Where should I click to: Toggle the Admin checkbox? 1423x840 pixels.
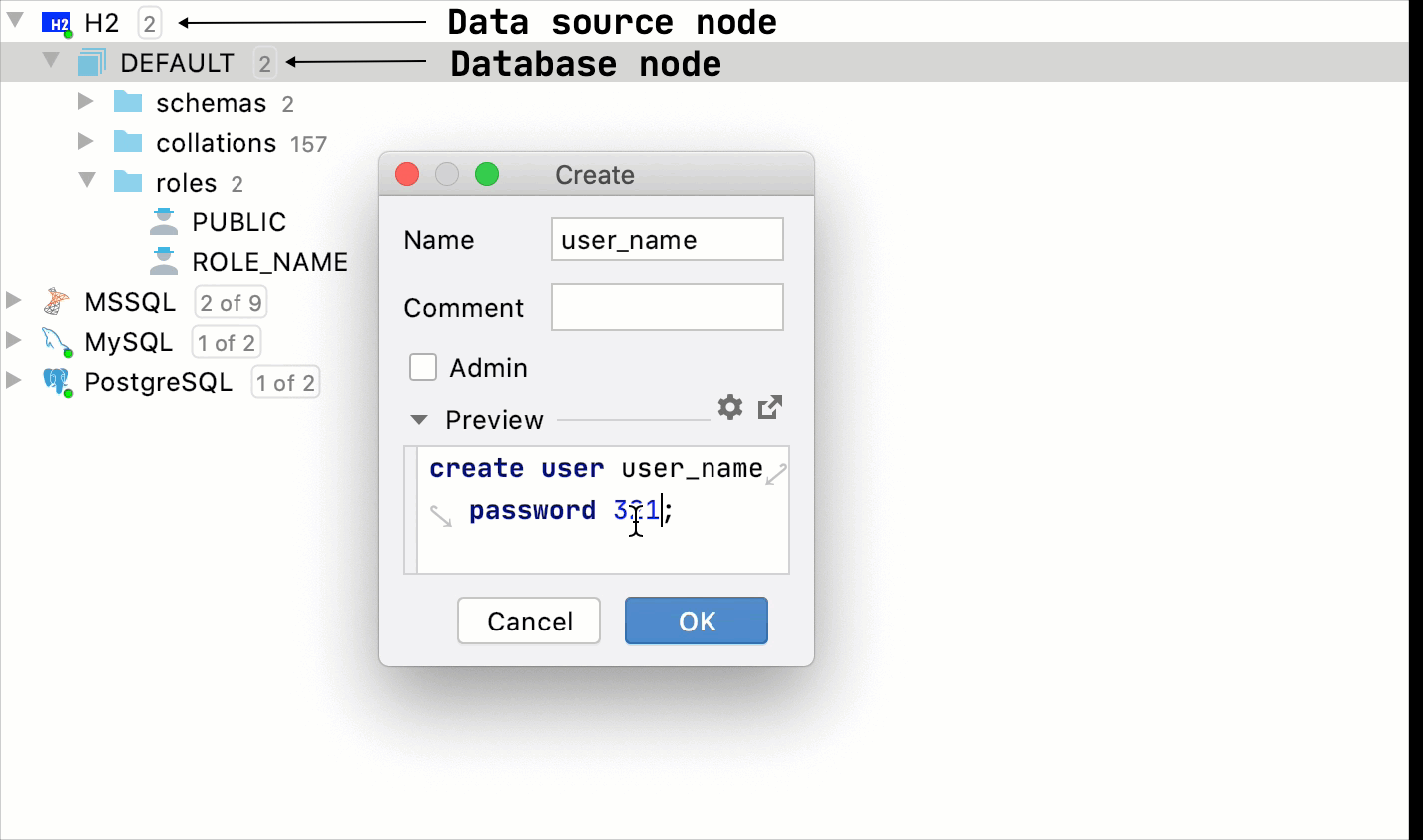click(423, 367)
